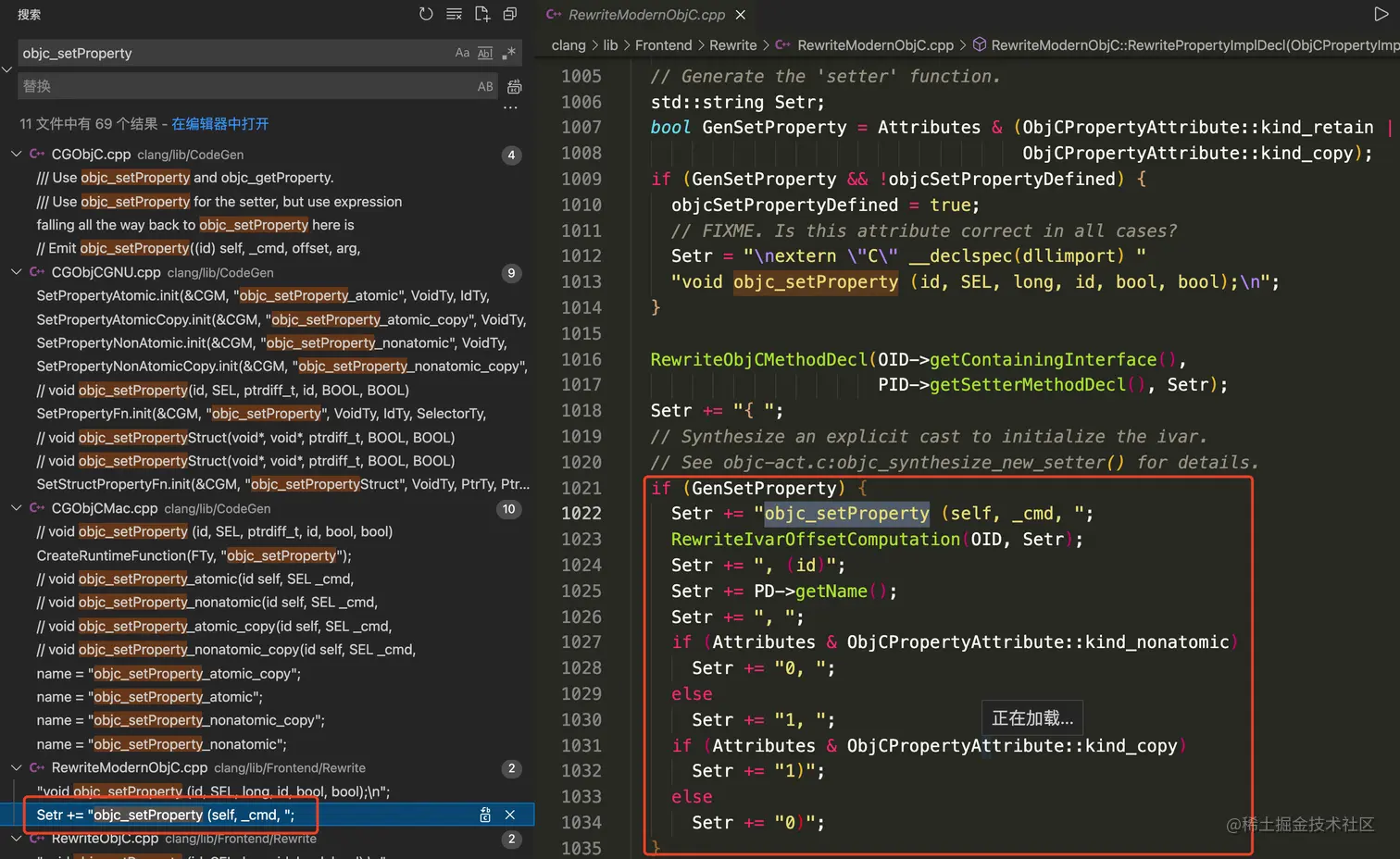Collapse the CGObjCGNU.cpp result group
This screenshot has width=1400, height=859.
[17, 272]
